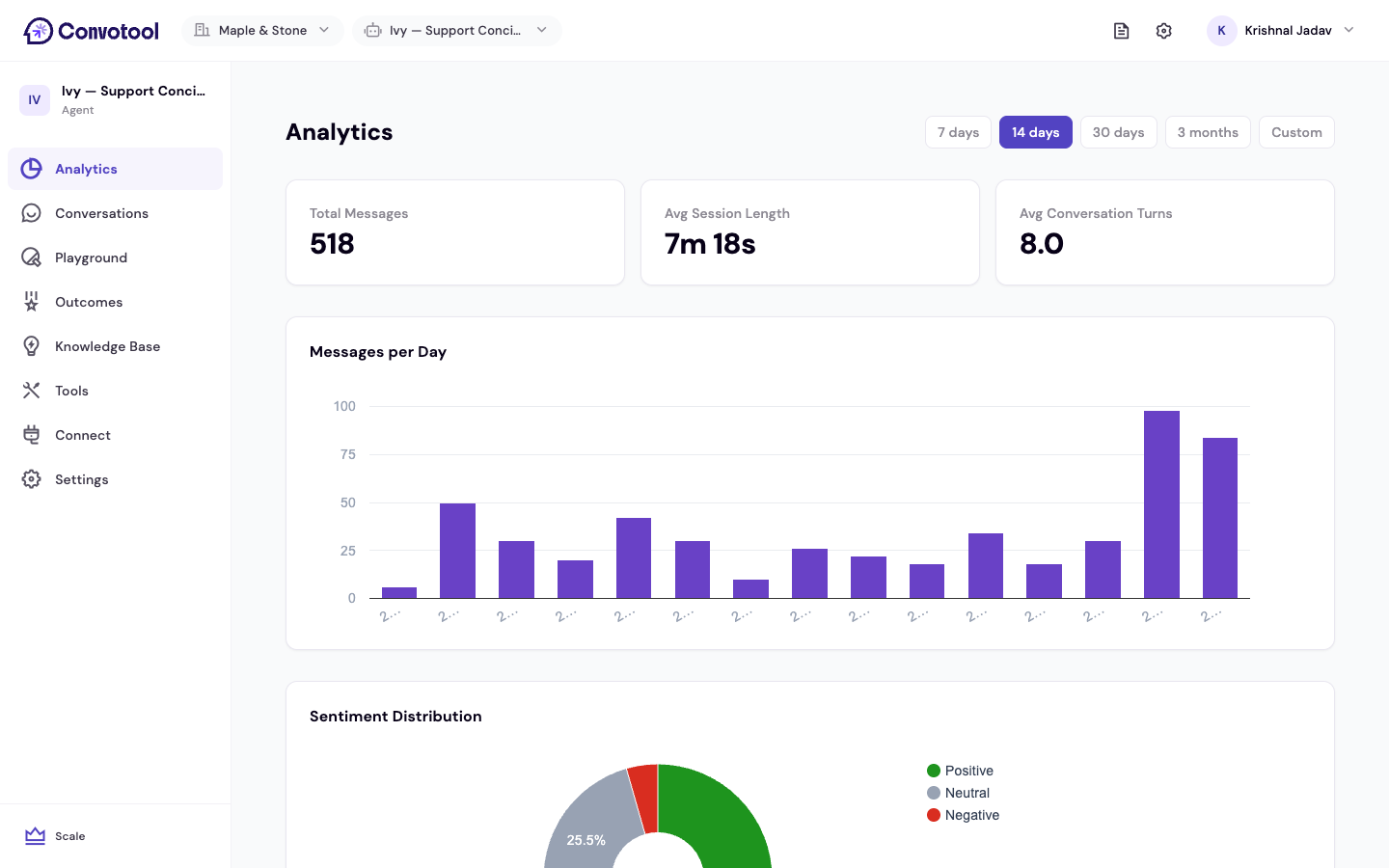
Task: Choose the Custom date range
Action: (x=1296, y=132)
